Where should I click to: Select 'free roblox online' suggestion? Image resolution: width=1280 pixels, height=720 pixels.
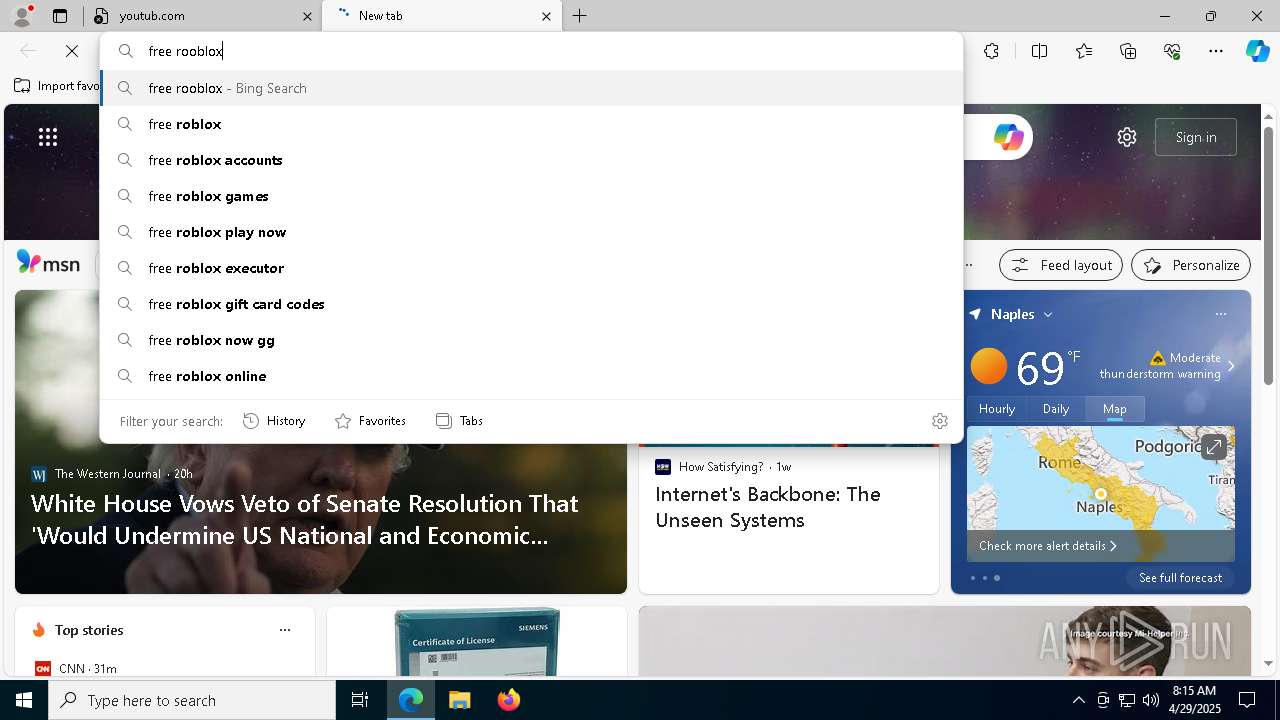coord(531,376)
